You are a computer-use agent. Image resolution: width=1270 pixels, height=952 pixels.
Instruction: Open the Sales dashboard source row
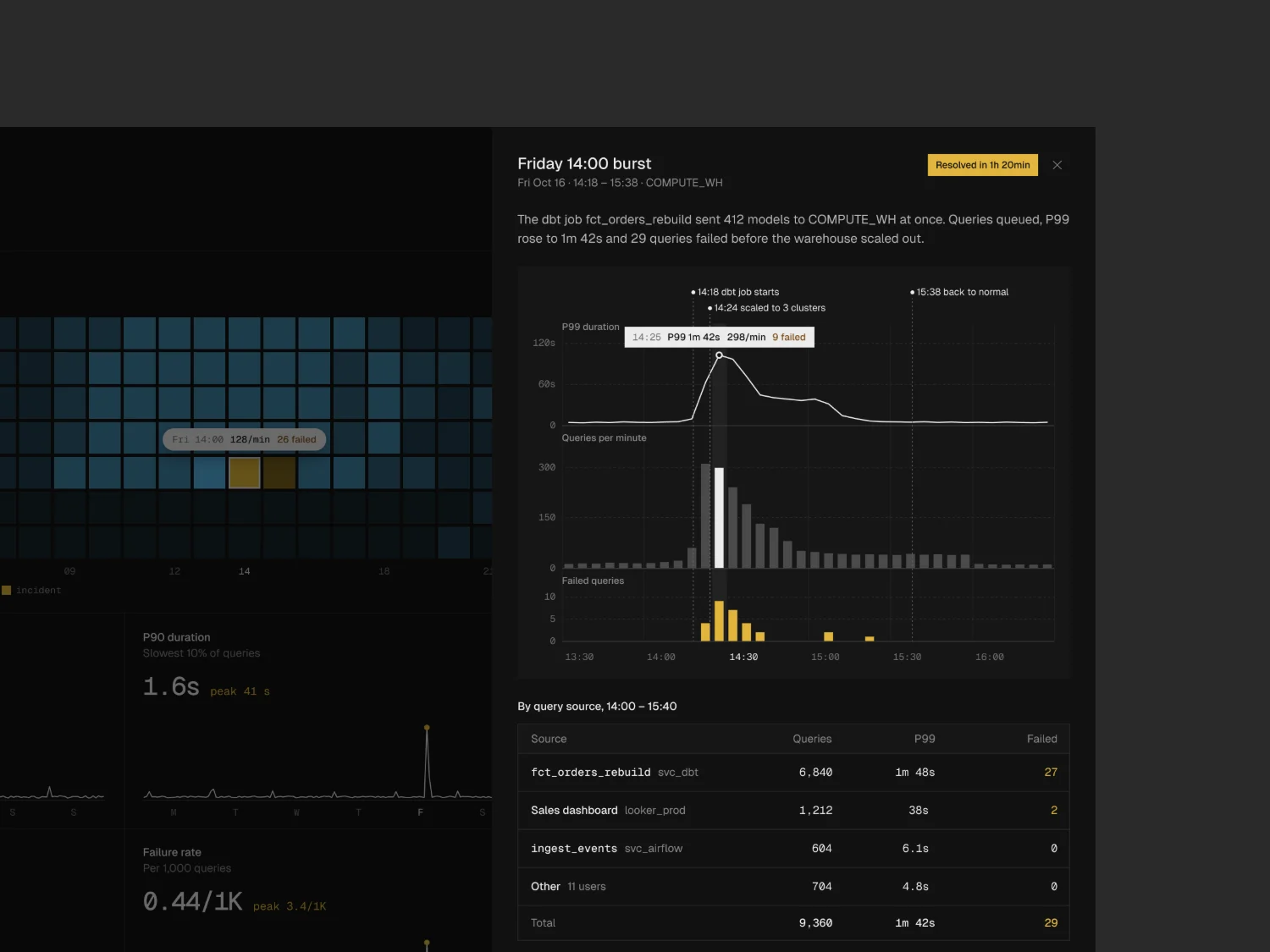(793, 811)
